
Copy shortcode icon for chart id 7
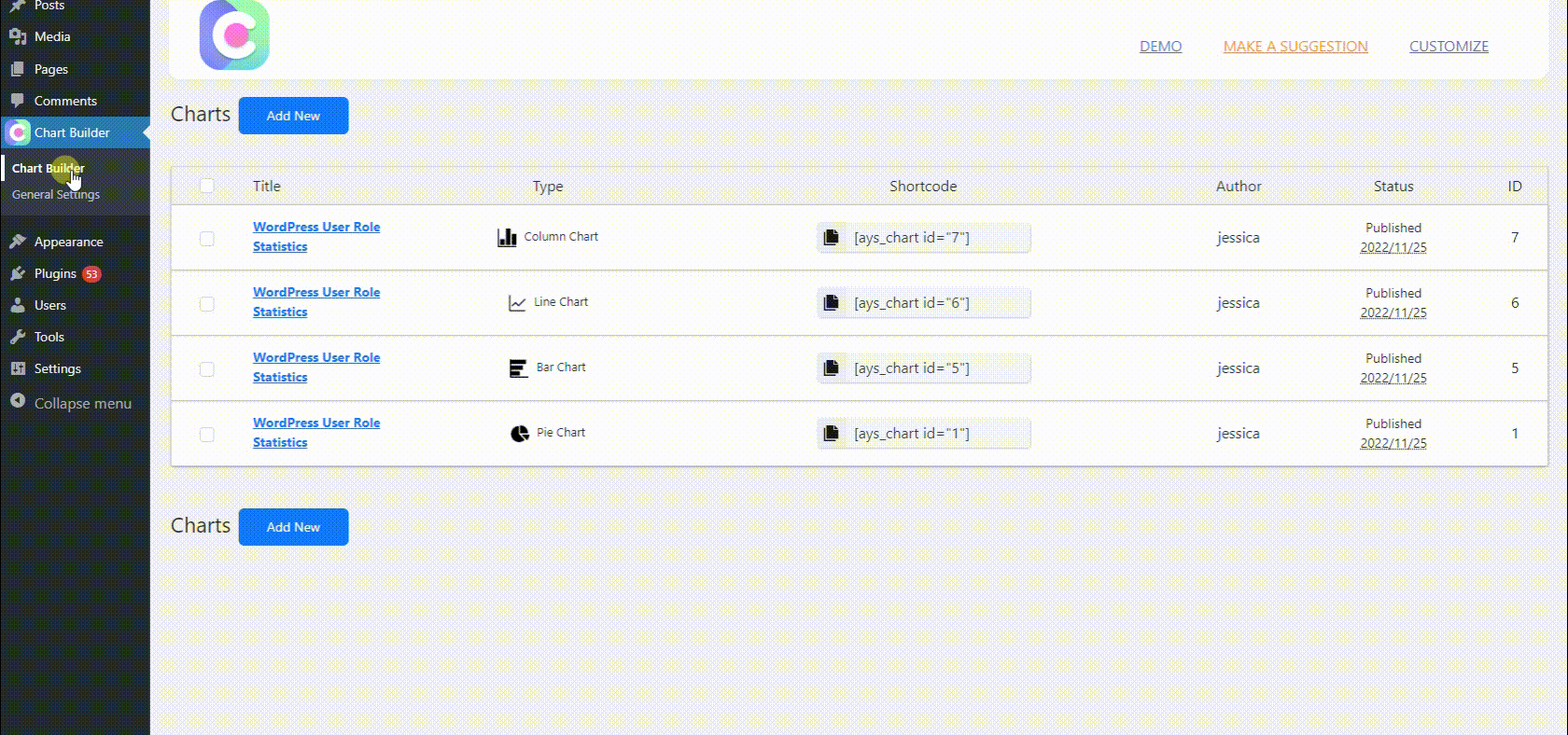point(831,237)
